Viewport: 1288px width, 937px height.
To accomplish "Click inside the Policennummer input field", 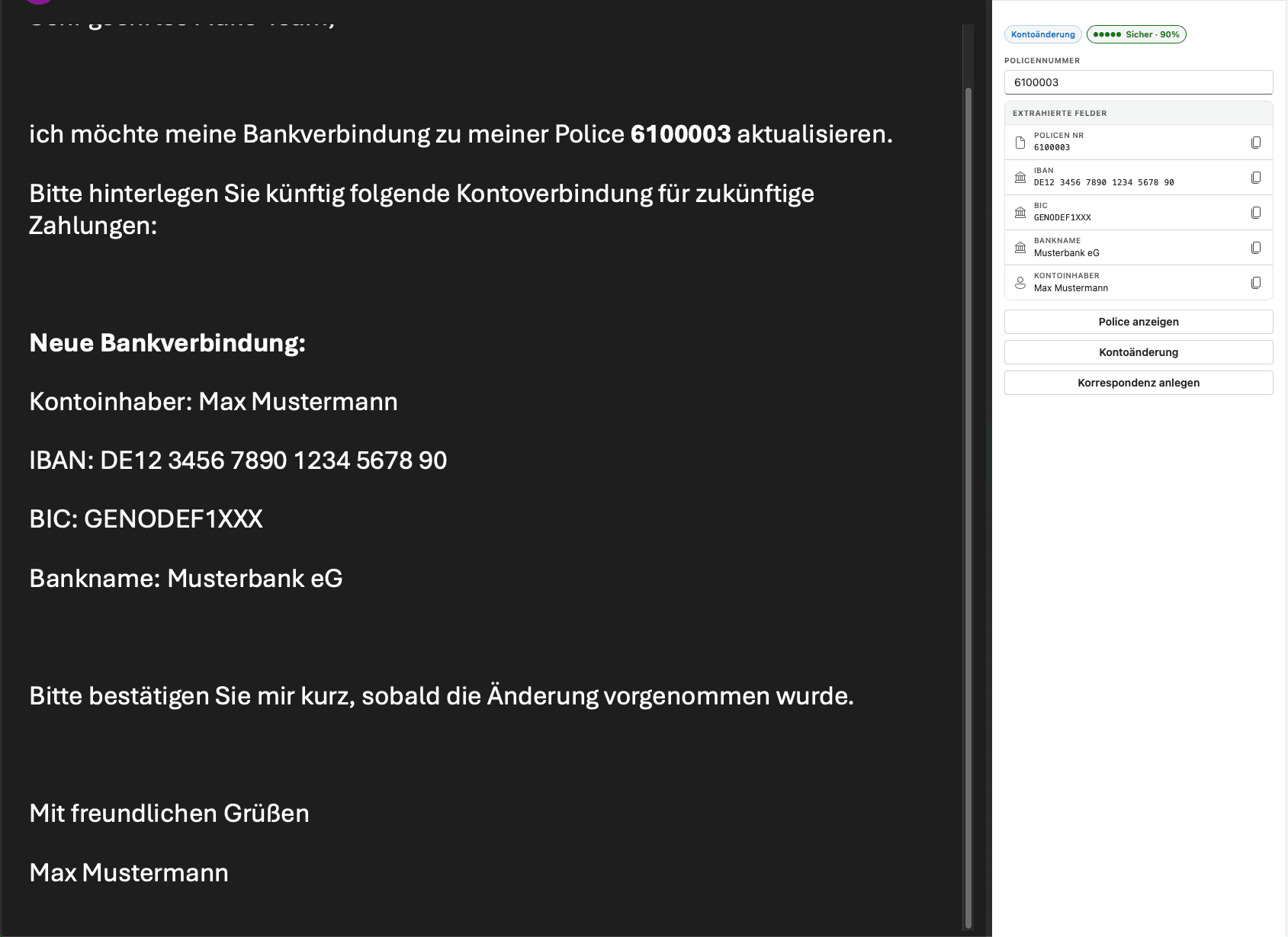I will (1137, 82).
